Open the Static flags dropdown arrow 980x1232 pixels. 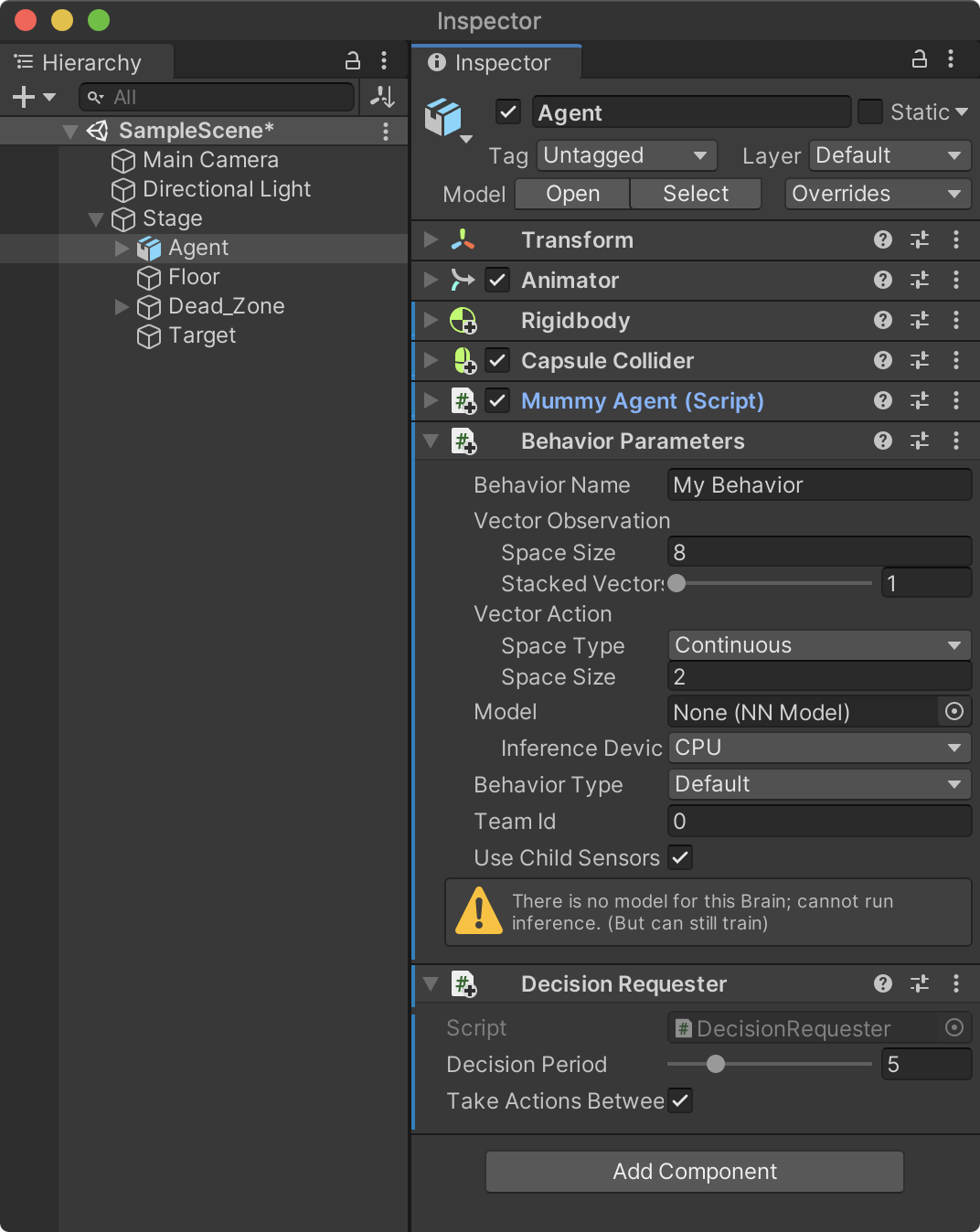pyautogui.click(x=962, y=112)
